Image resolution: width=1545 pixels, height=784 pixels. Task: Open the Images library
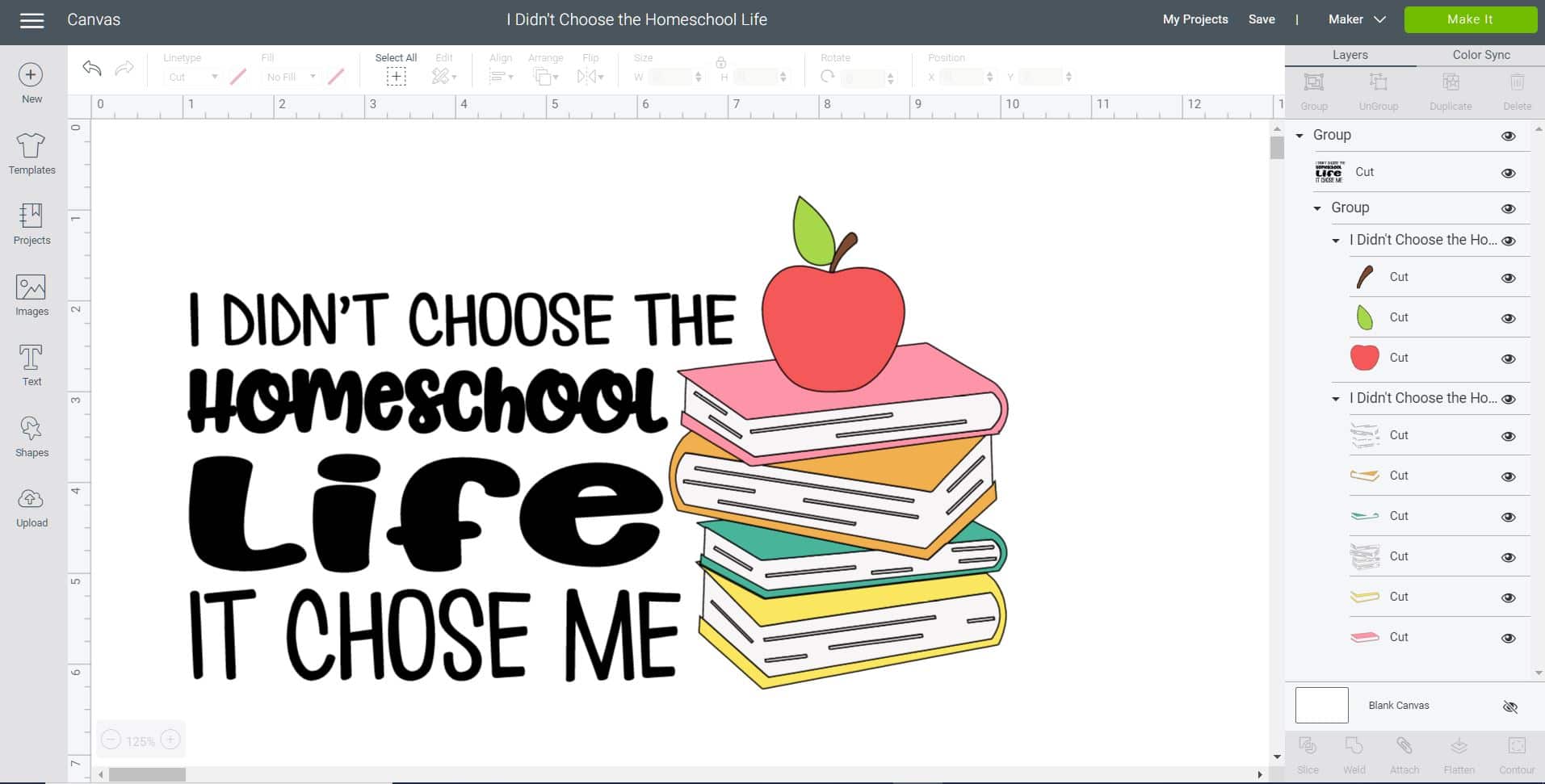click(31, 295)
